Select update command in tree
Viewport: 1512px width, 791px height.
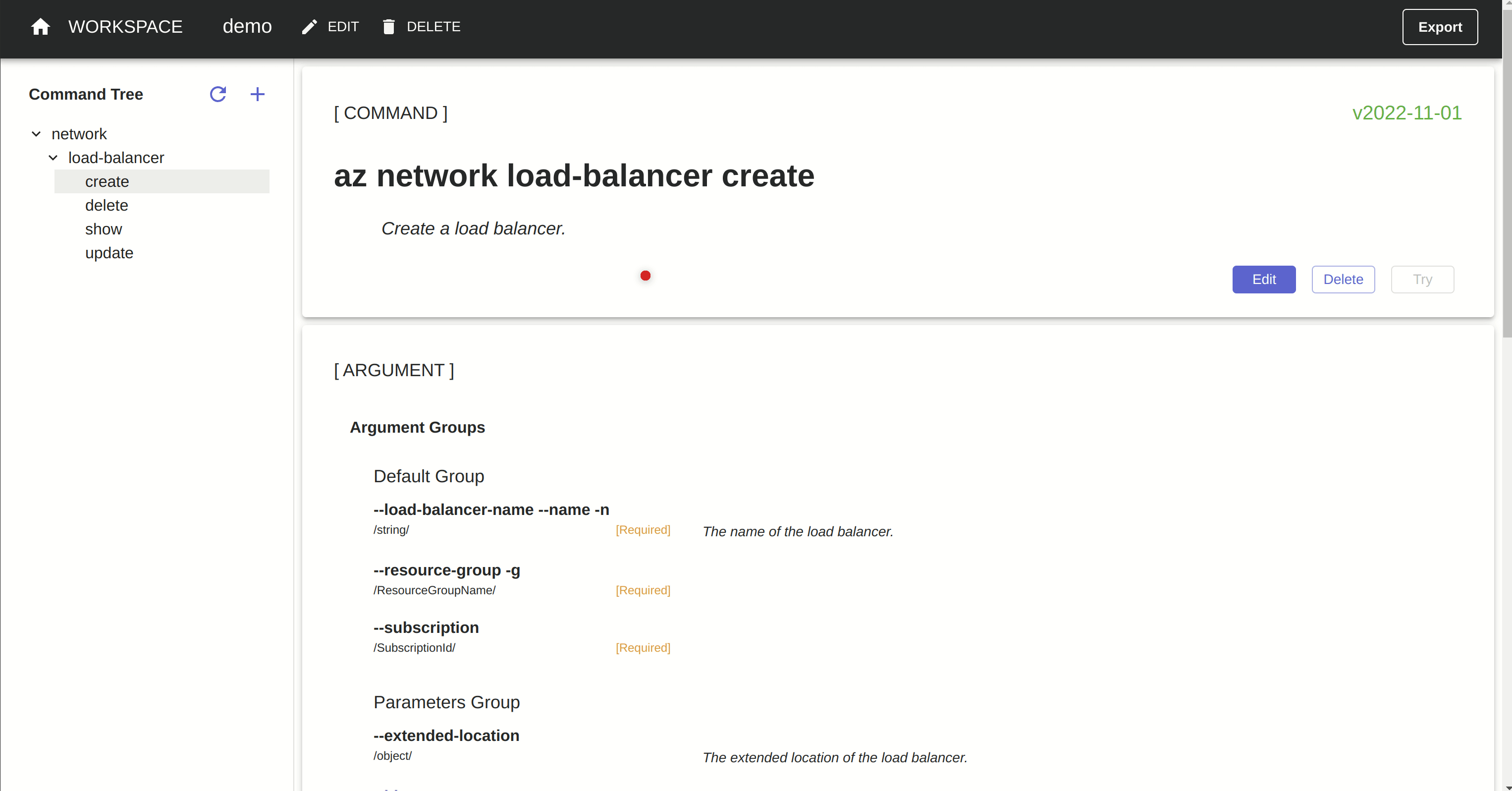[109, 253]
